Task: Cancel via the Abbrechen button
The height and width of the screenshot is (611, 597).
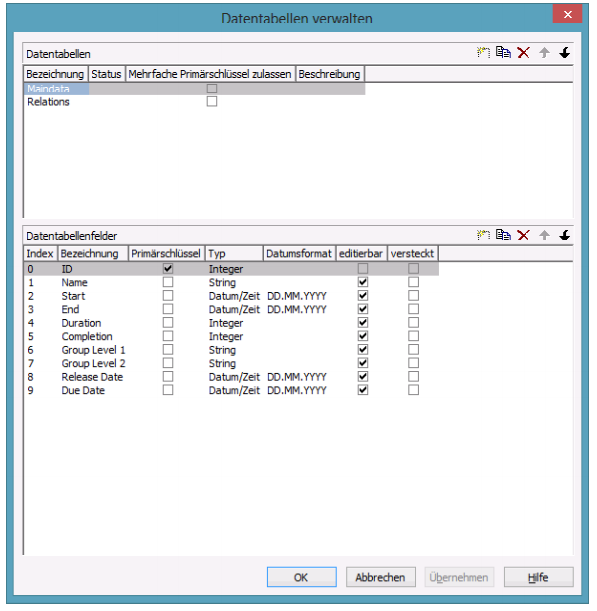Action: 380,577
